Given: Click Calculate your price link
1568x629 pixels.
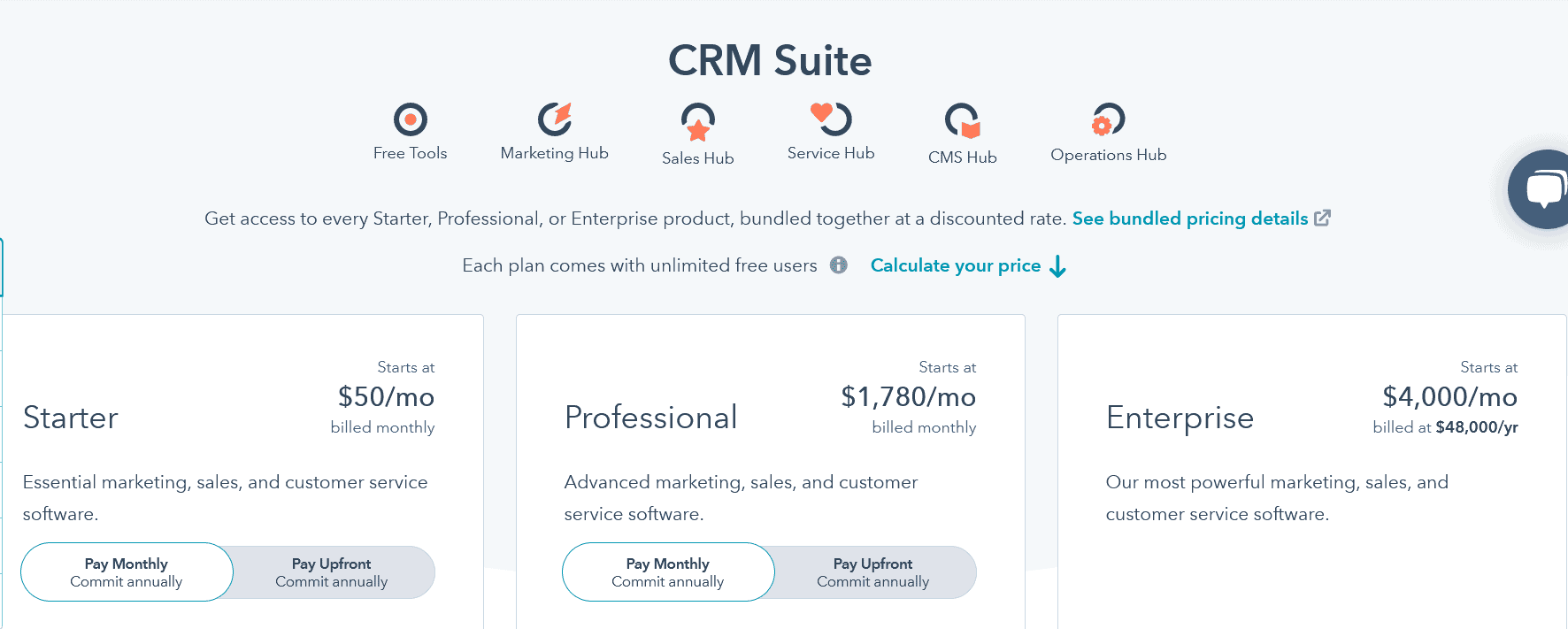Looking at the screenshot, I should 956,265.
